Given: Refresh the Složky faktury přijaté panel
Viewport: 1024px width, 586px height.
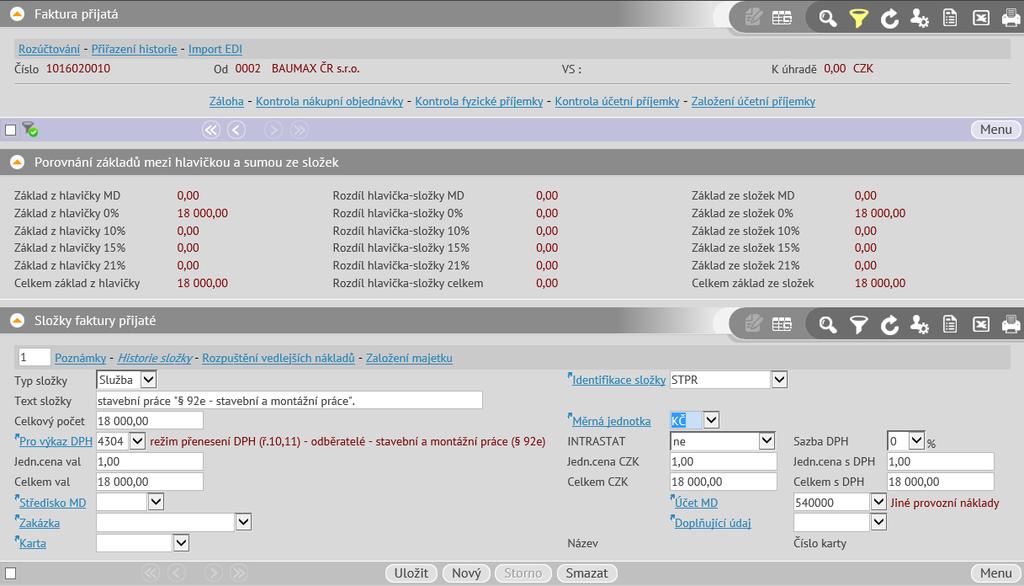Looking at the screenshot, I should point(889,324).
